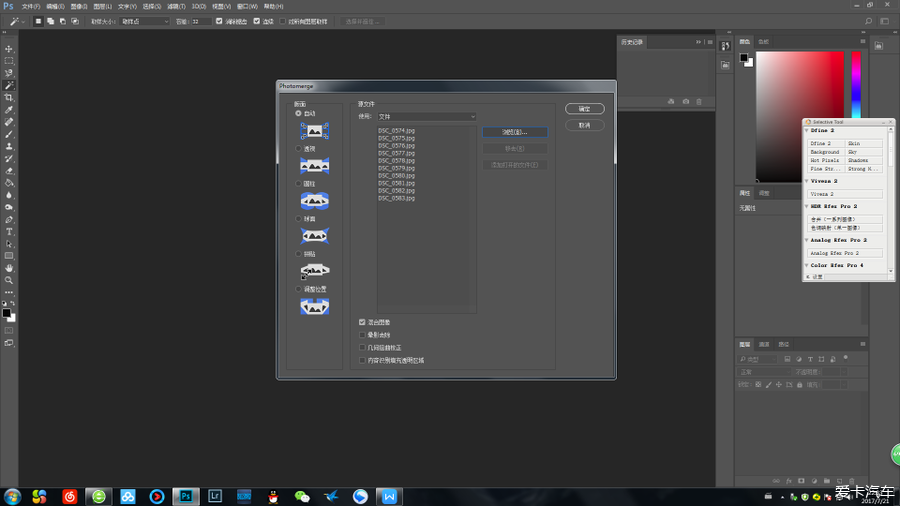Collapse the Color Efex Pro 4 section
This screenshot has height=506, width=900.
807,266
